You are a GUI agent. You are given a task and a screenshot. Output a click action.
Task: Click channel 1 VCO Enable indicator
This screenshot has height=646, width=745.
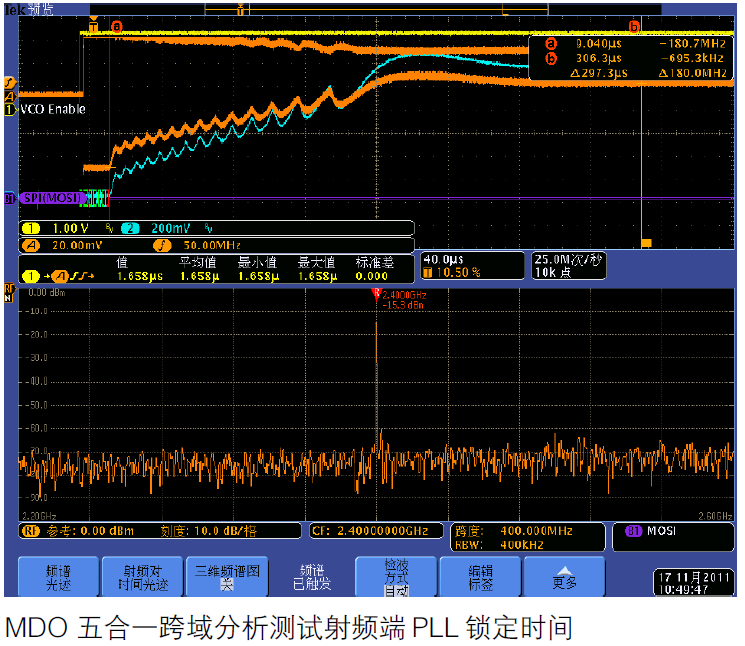(10, 109)
